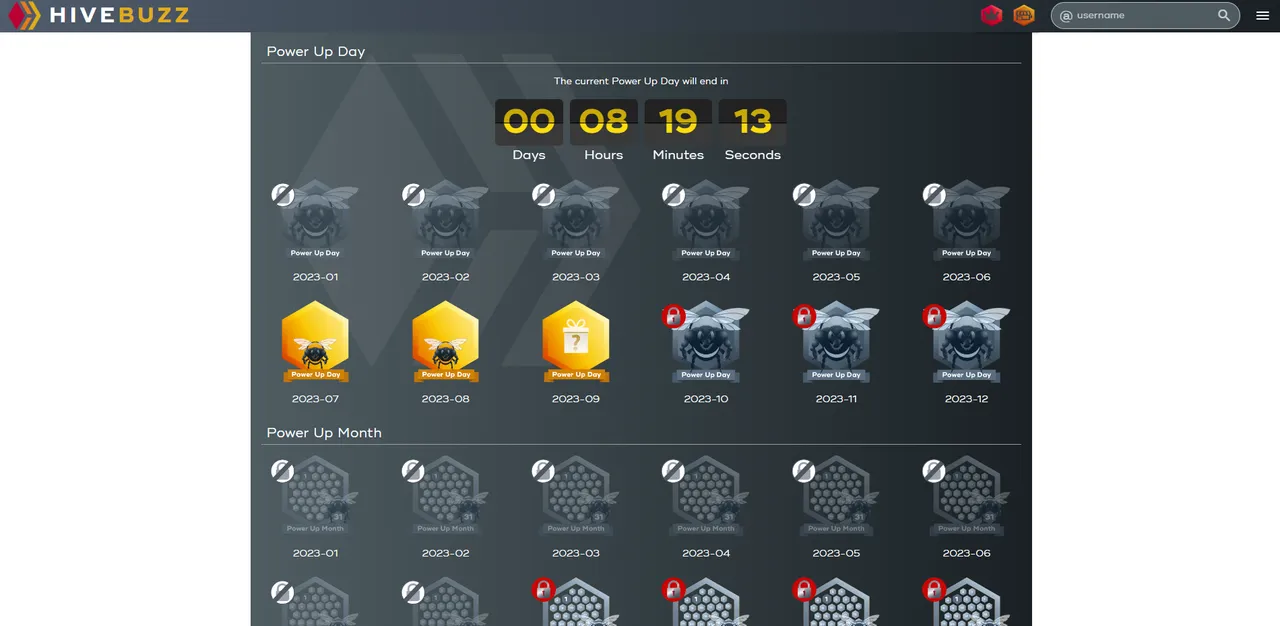Click the 2023-09 date label under Power Up Day

[575, 399]
